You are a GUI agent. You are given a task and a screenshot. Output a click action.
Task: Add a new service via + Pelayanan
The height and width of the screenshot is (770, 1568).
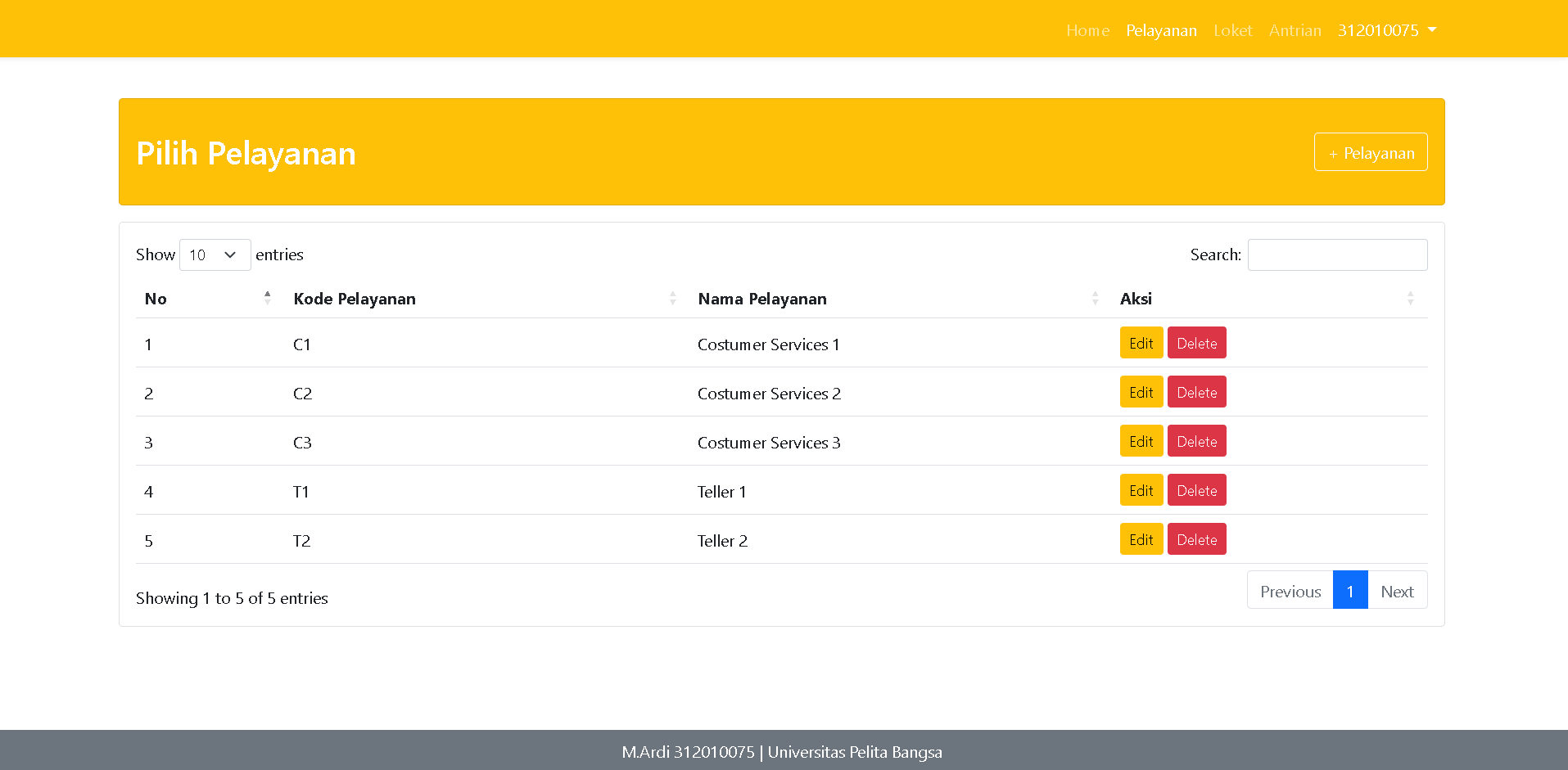[1371, 152]
